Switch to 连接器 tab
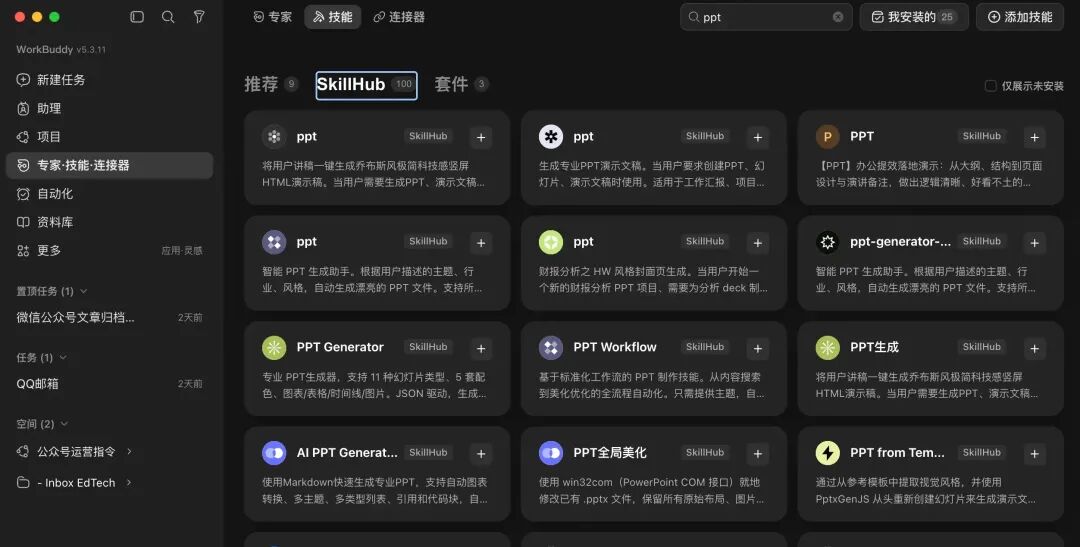1080x547 pixels. tap(399, 17)
